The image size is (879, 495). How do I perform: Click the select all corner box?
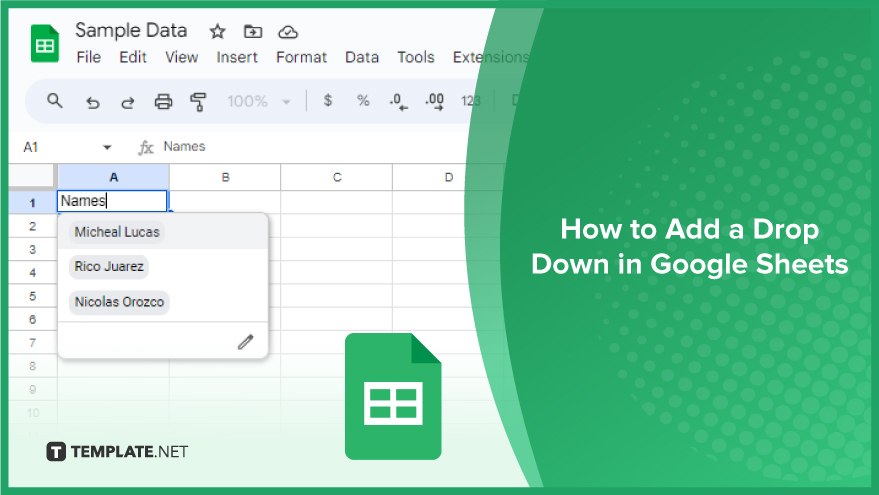point(33,177)
